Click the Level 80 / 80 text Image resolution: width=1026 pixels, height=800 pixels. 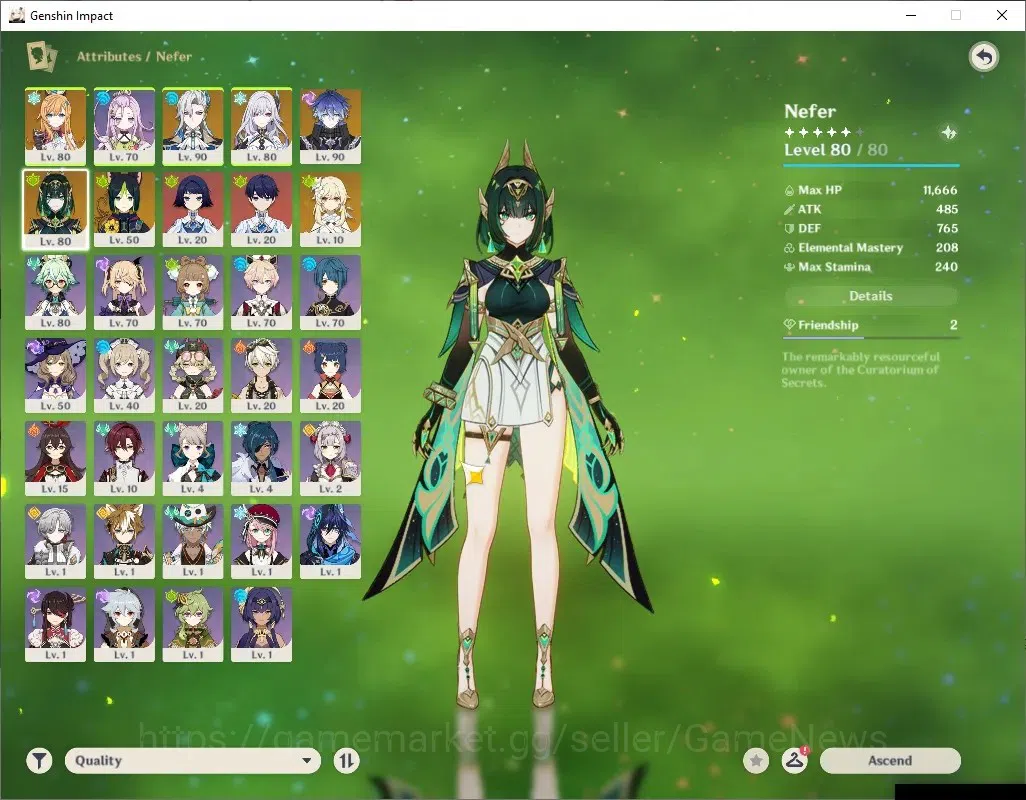(x=836, y=150)
